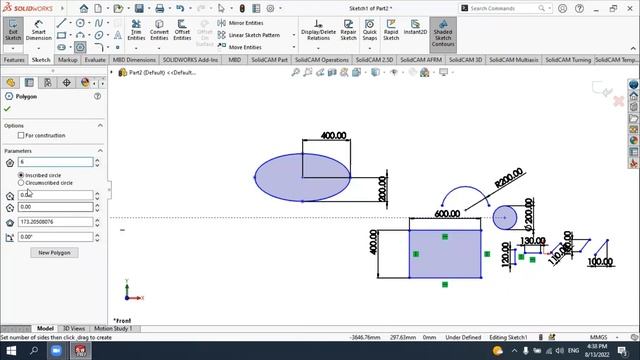Image resolution: width=640 pixels, height=360 pixels.
Task: Open the Quick Snaps dropdown arrow
Action: (369, 48)
